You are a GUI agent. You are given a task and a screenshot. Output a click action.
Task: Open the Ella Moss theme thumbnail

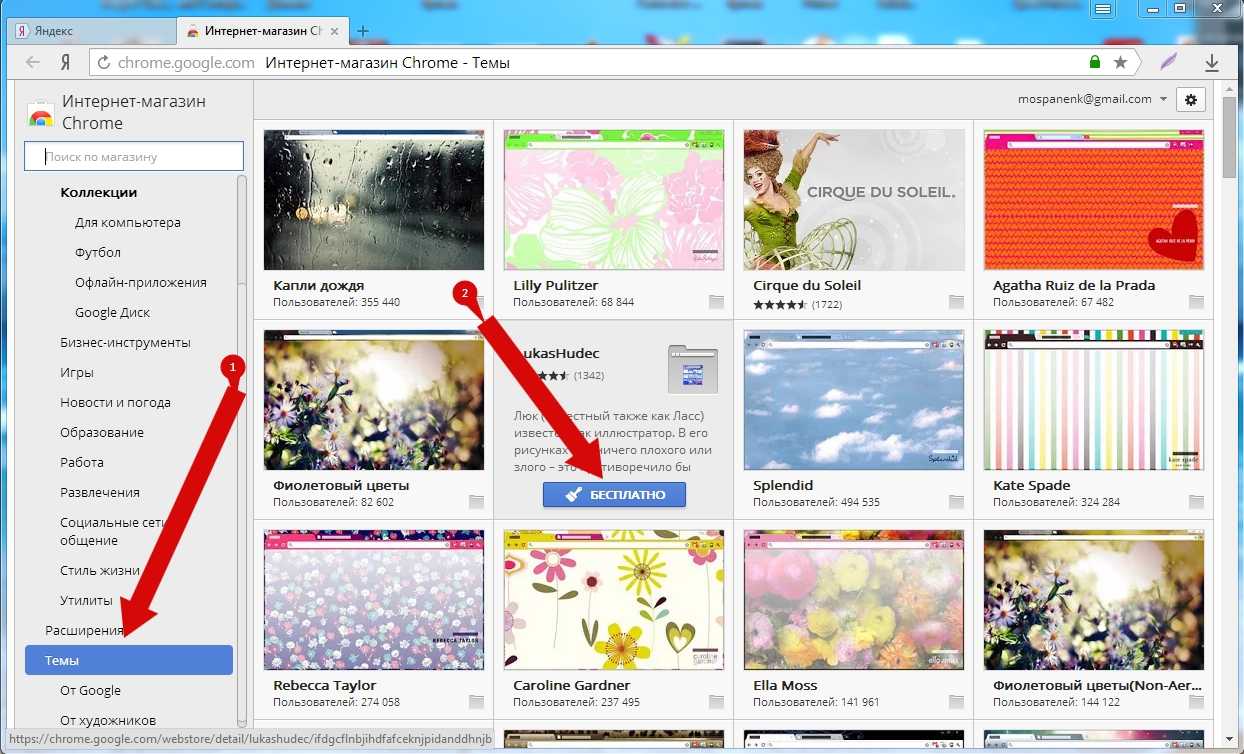854,600
